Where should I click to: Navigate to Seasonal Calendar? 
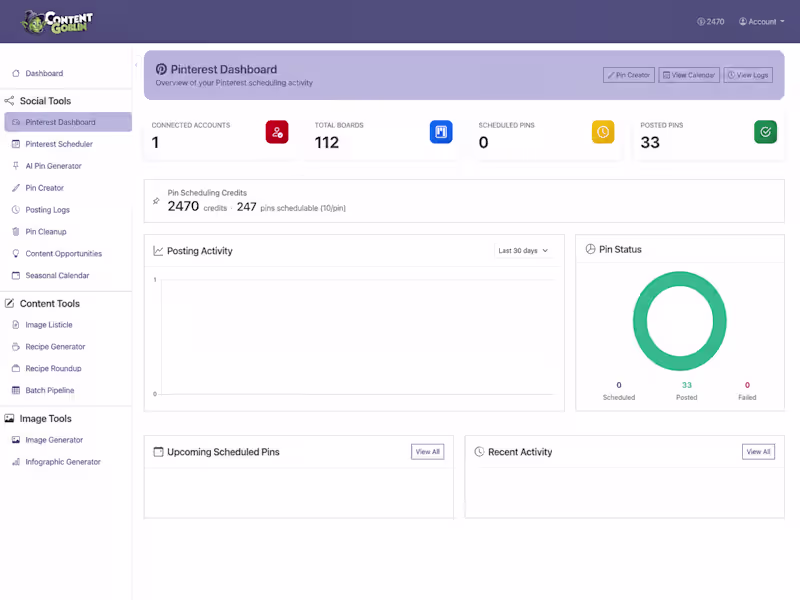(57, 276)
